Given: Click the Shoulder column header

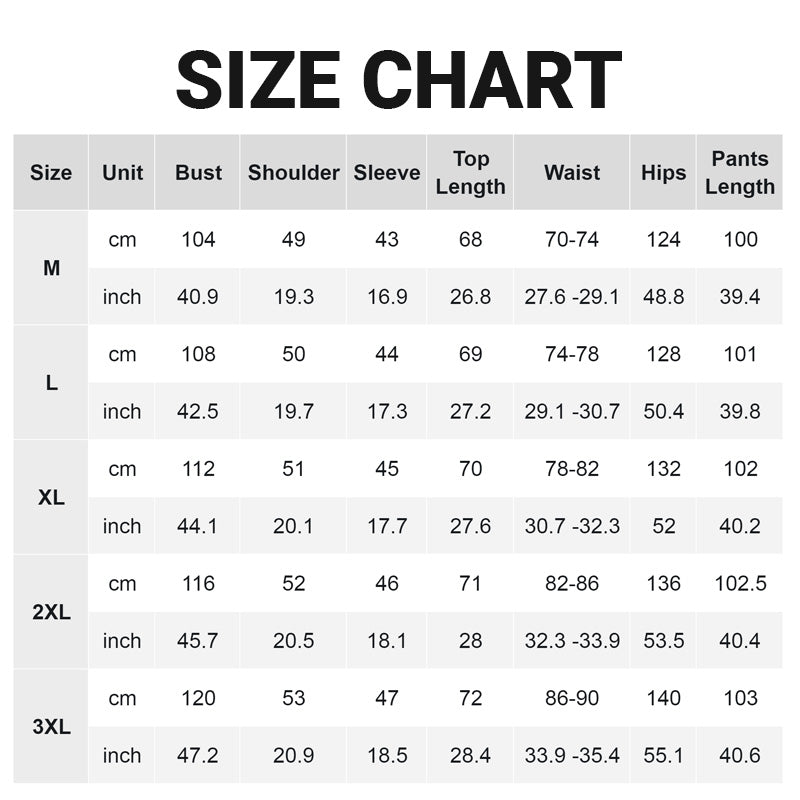Looking at the screenshot, I should click(294, 172).
